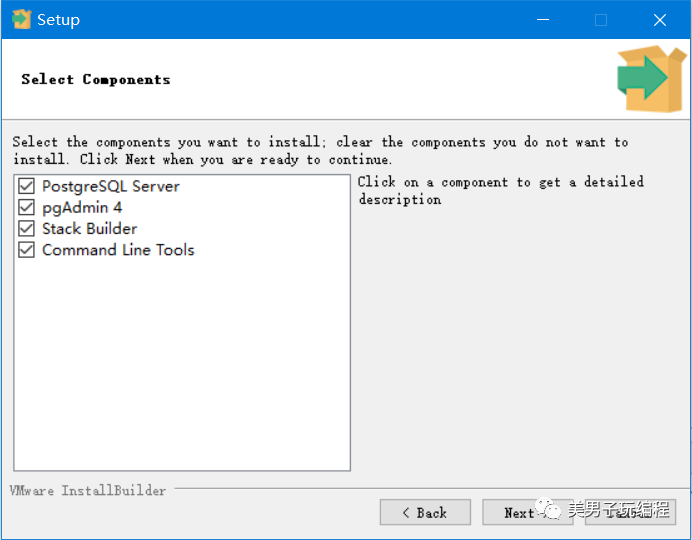
Task: Select the PostgreSQL Server component label
Action: (x=111, y=186)
